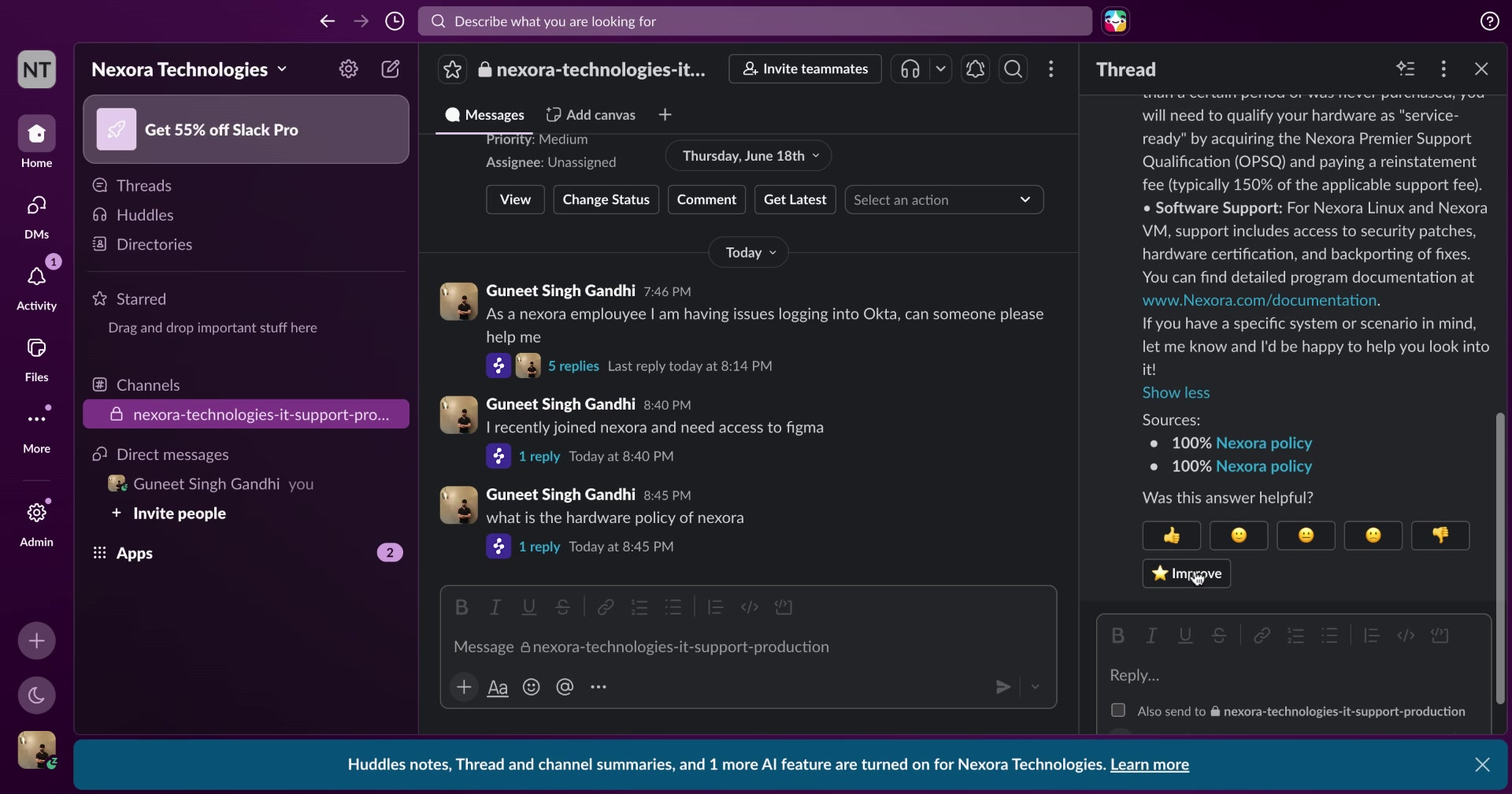Start a huddle with headphones icon
Viewport: 1512px width, 794px height.
pyautogui.click(x=910, y=69)
